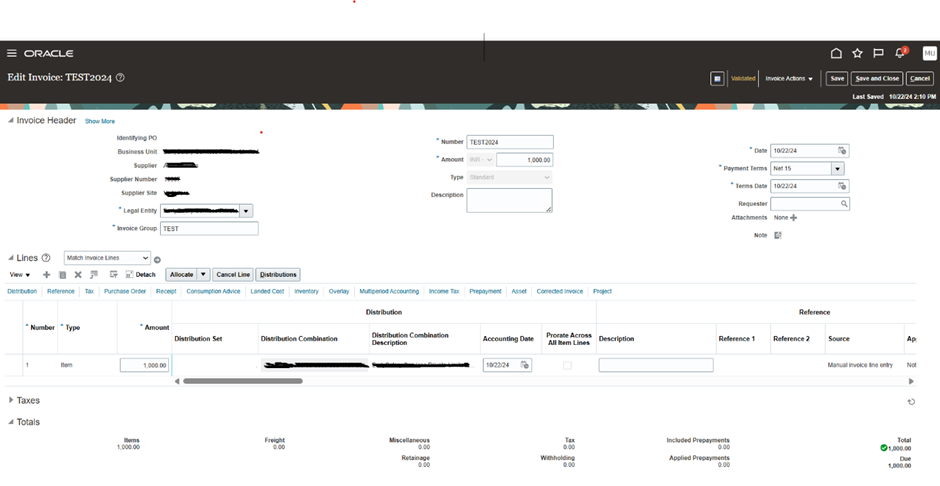Open the Note icon
This screenshot has height=486, width=940.
coord(778,235)
